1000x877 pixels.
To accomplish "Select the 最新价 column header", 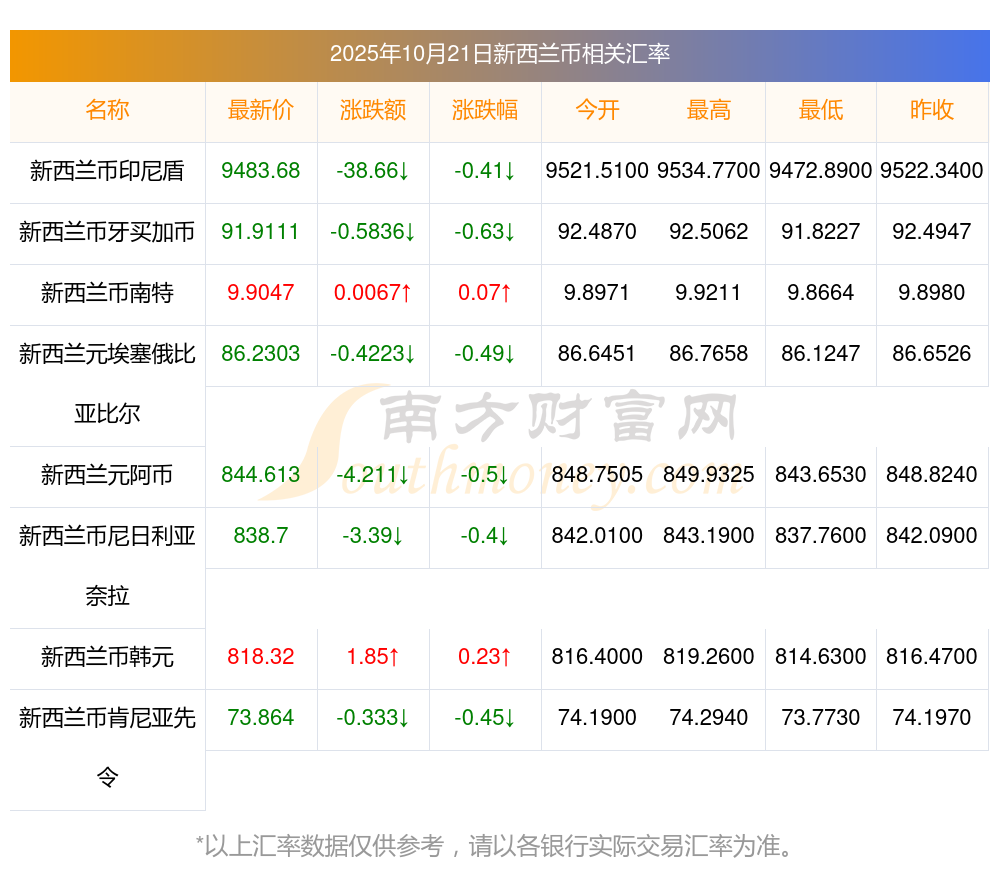I will (261, 111).
